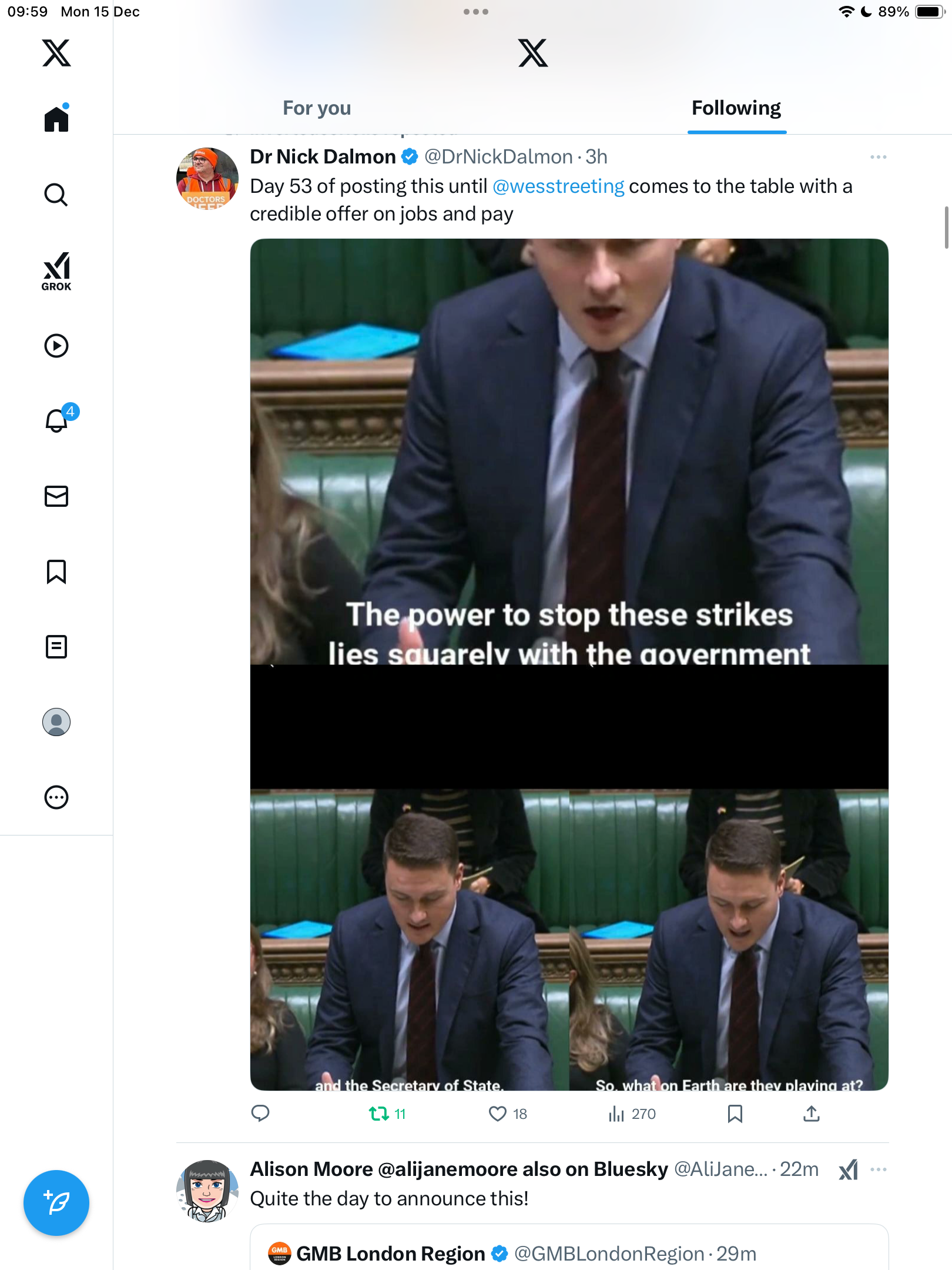Screen dimensions: 952x1270
Task: Open the search magnifier in sidebar
Action: (x=56, y=195)
